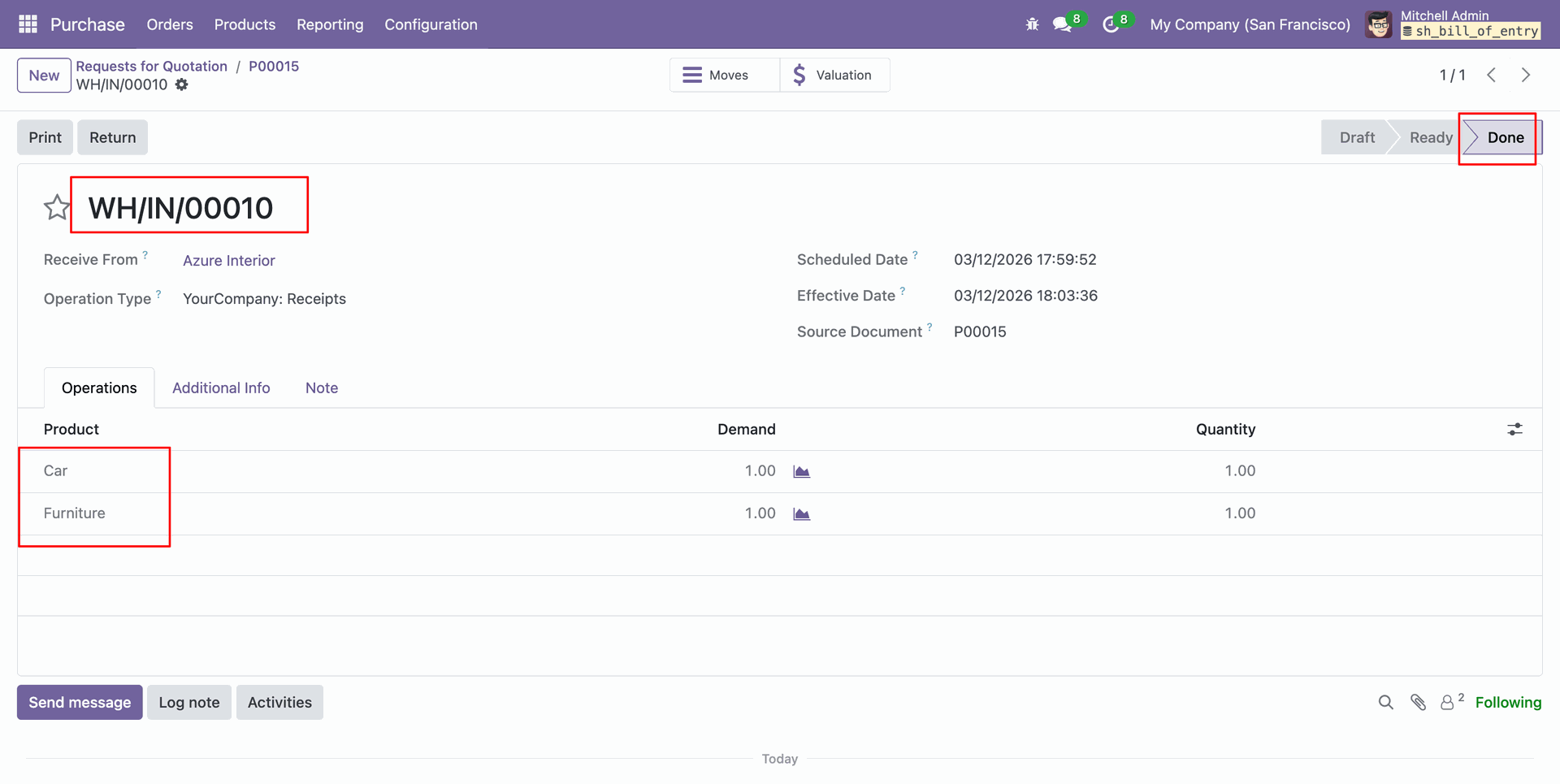Toggle the favorite star for WH/IN/00010

56,208
